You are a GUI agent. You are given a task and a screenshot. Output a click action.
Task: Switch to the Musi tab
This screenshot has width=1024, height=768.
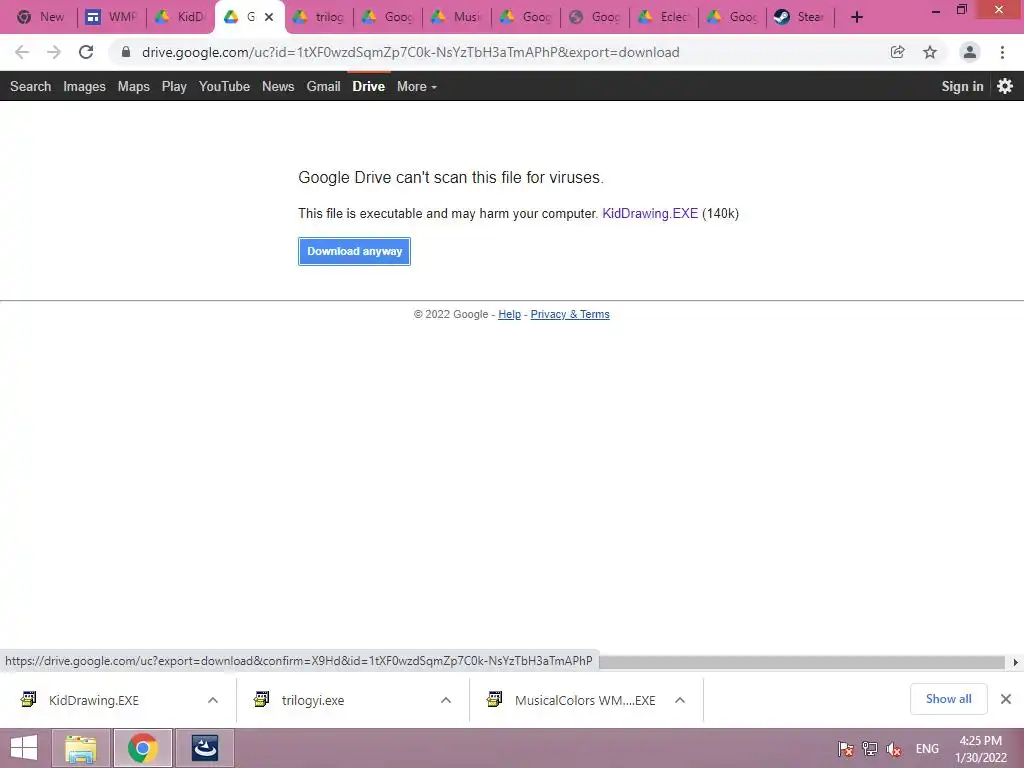pos(457,17)
